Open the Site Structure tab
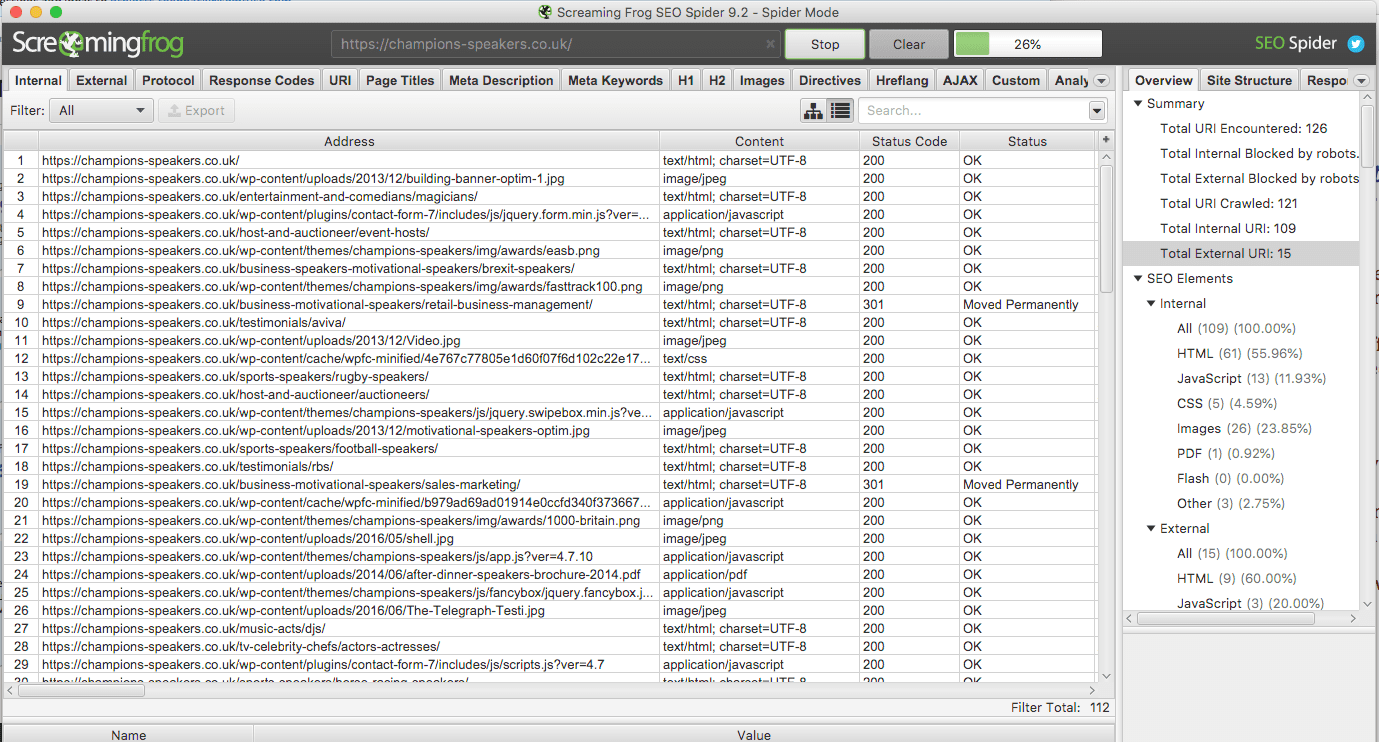Screen dimensions: 1379x742 1249,81
